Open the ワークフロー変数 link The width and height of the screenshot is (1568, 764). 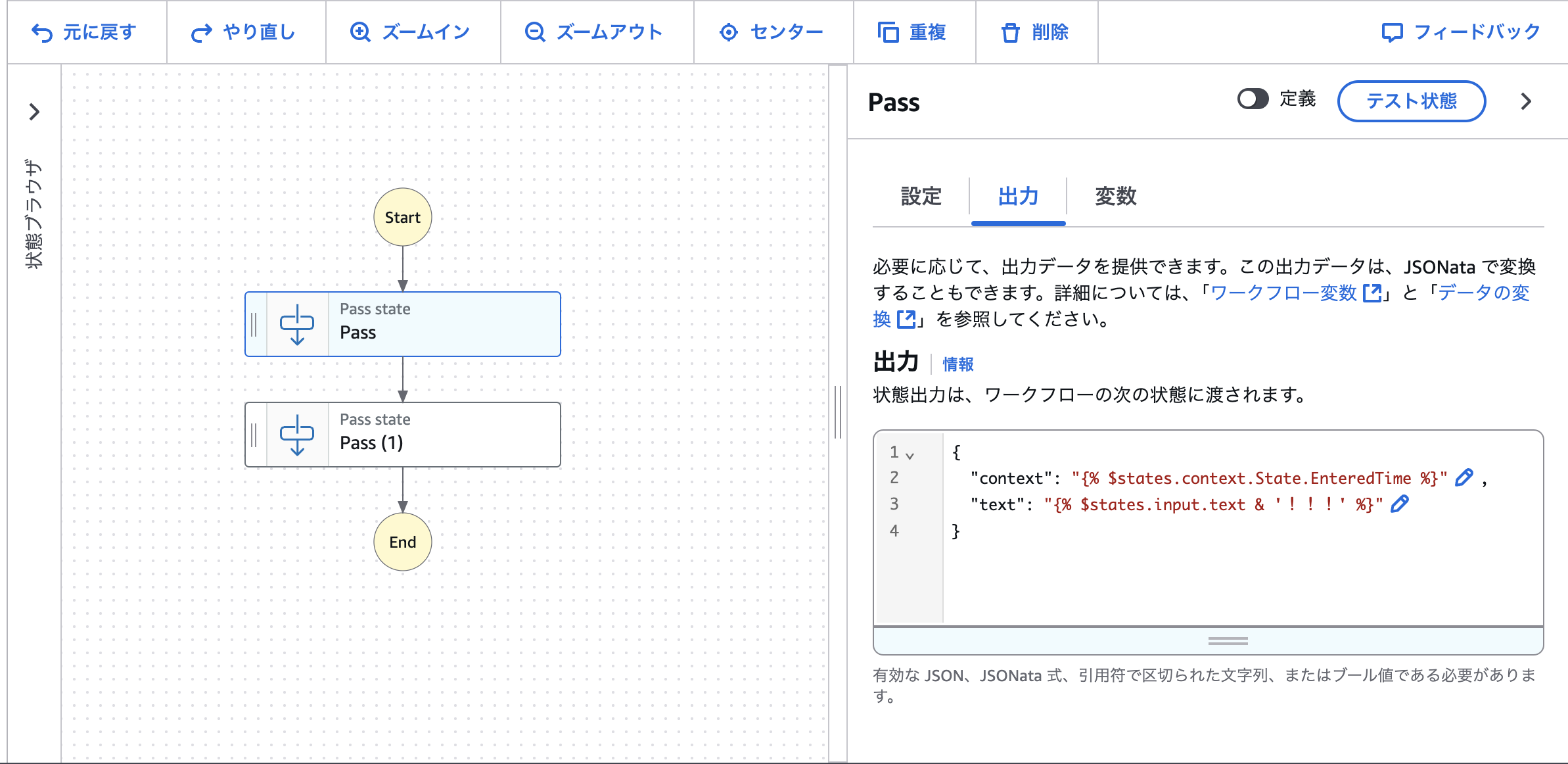(1290, 293)
